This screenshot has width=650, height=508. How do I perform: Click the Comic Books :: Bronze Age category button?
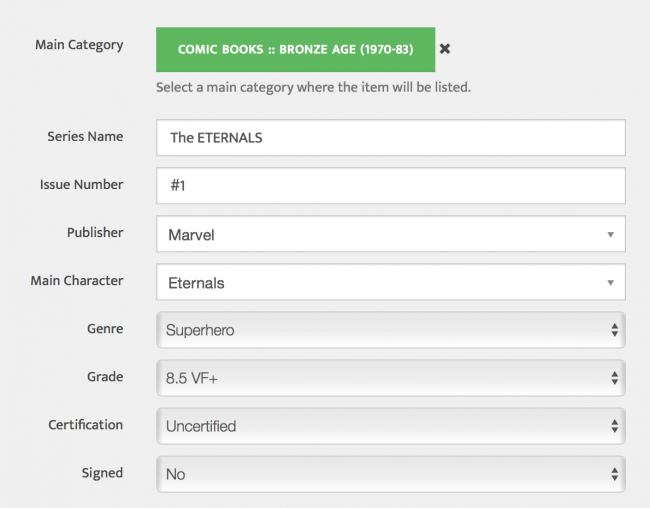tap(295, 49)
